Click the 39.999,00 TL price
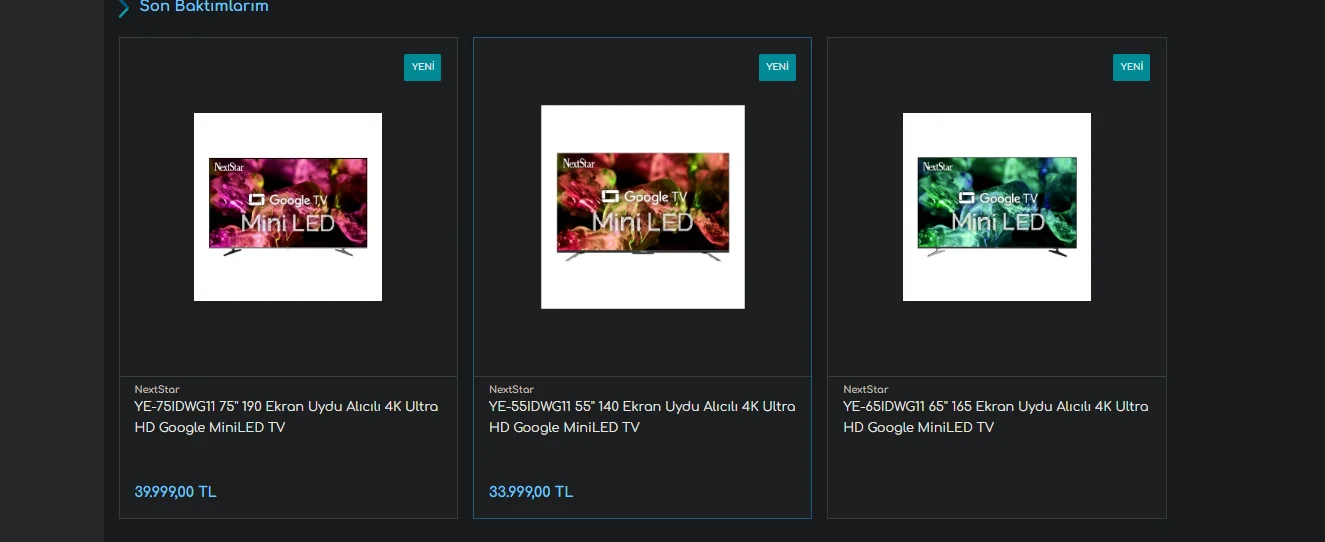1325x542 pixels. tap(175, 492)
